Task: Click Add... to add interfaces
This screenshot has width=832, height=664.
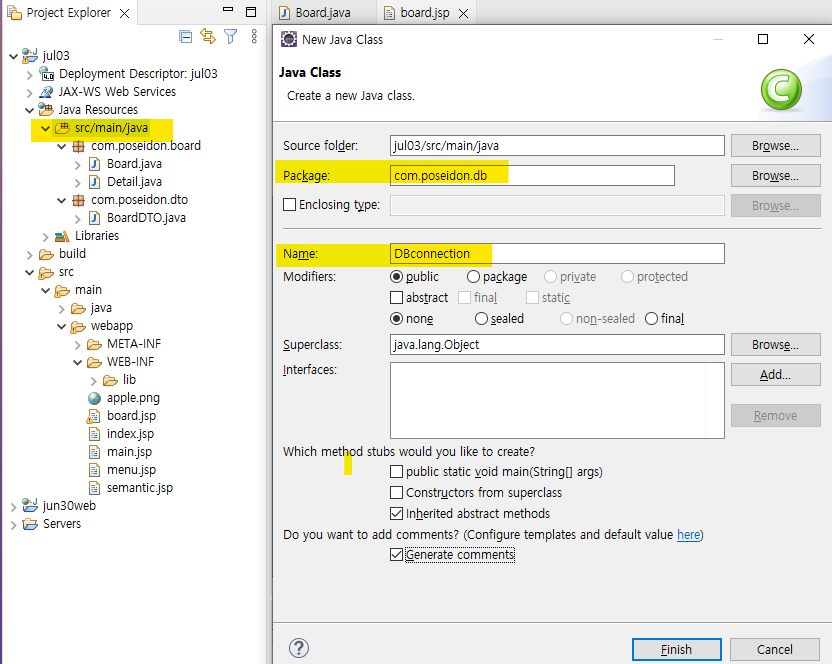Action: pyautogui.click(x=775, y=375)
